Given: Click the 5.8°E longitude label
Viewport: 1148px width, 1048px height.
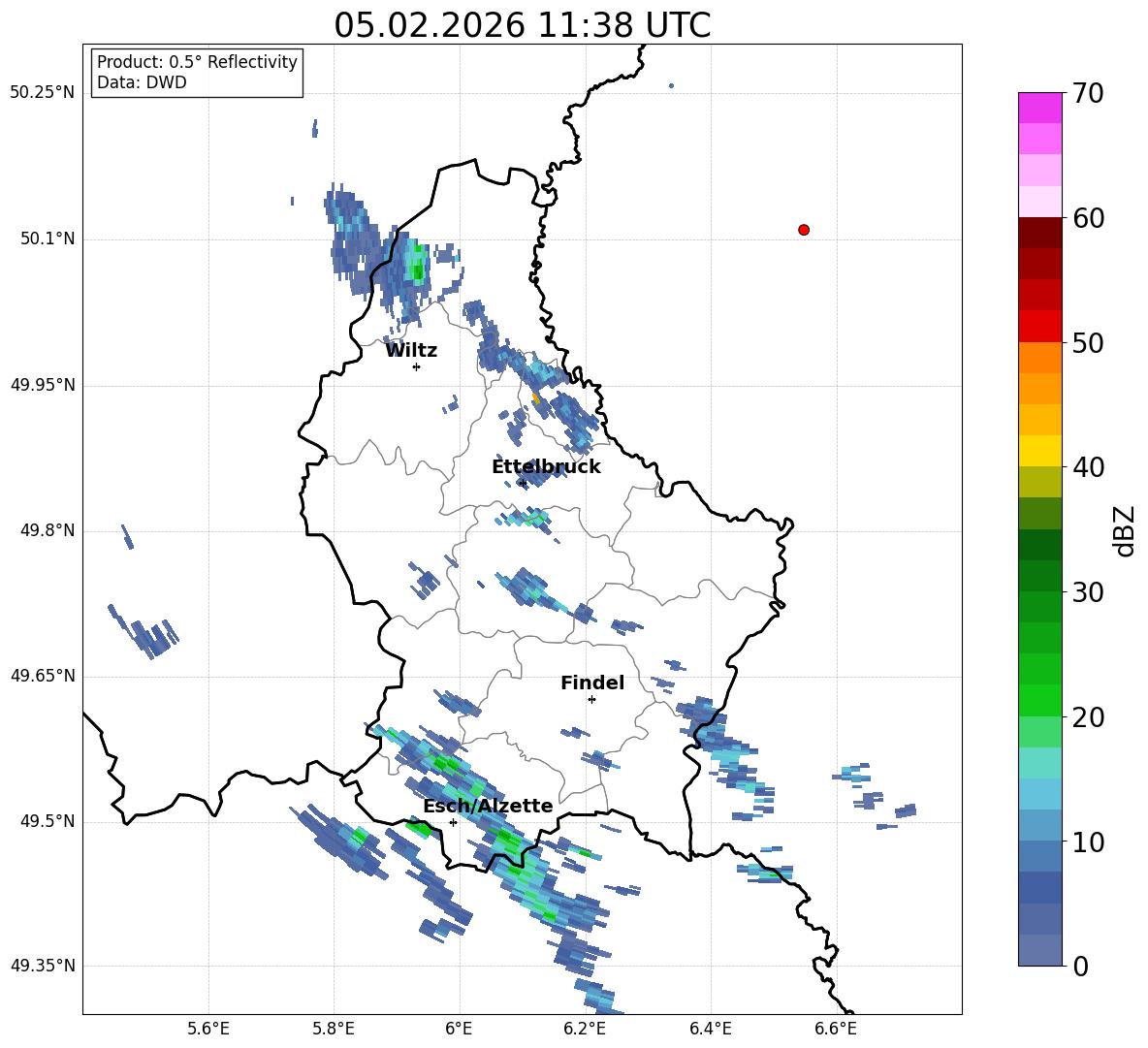Looking at the screenshot, I should pos(334,1029).
